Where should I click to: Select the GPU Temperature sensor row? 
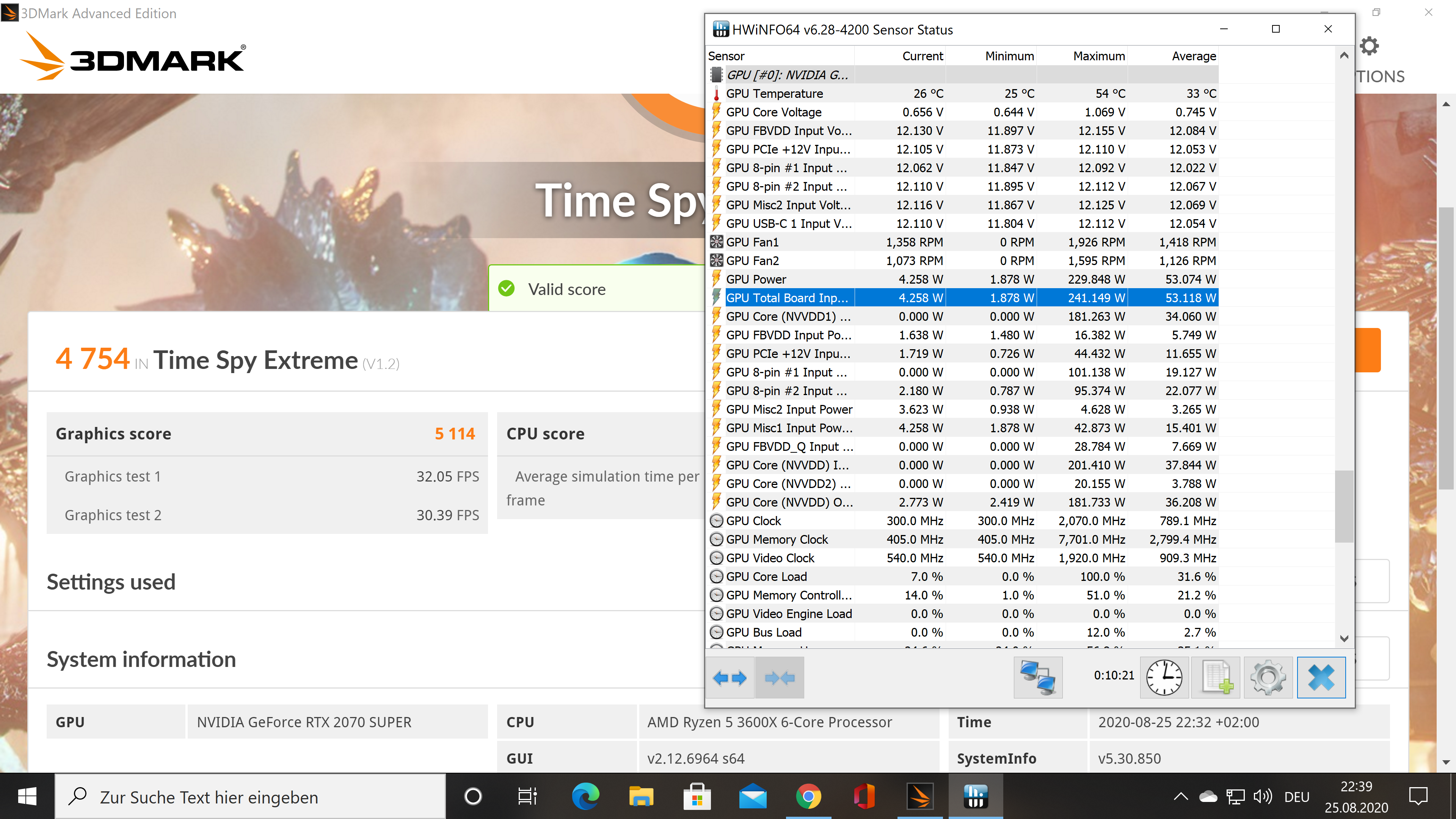tap(774, 93)
